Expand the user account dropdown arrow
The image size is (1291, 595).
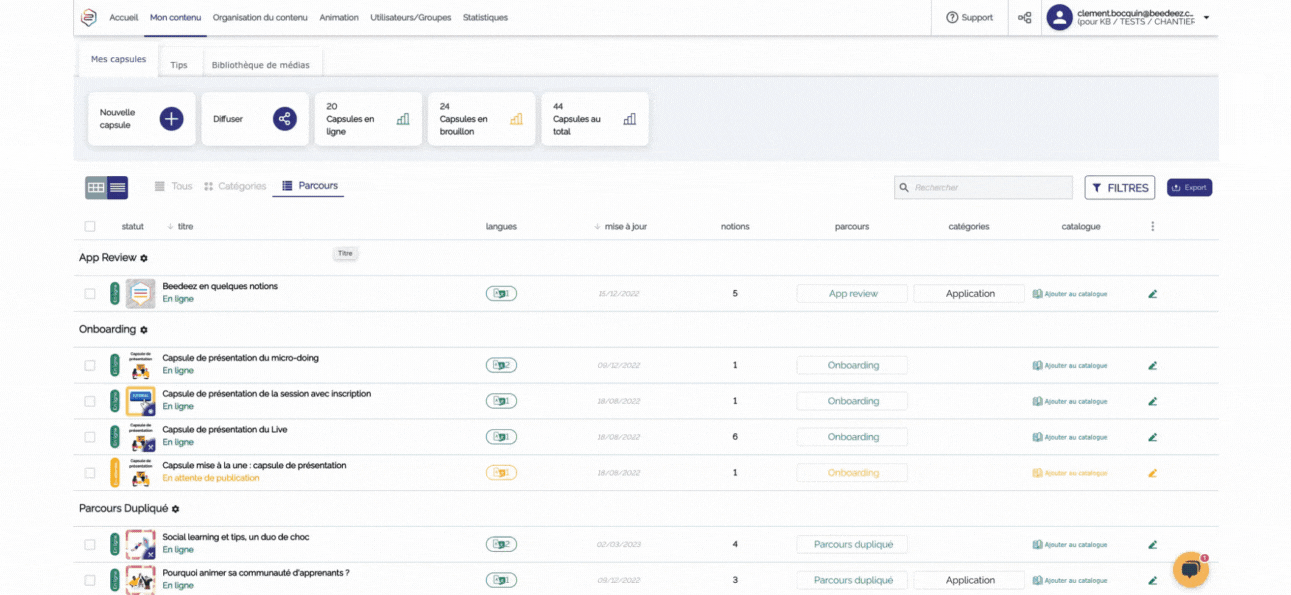pyautogui.click(x=1206, y=18)
